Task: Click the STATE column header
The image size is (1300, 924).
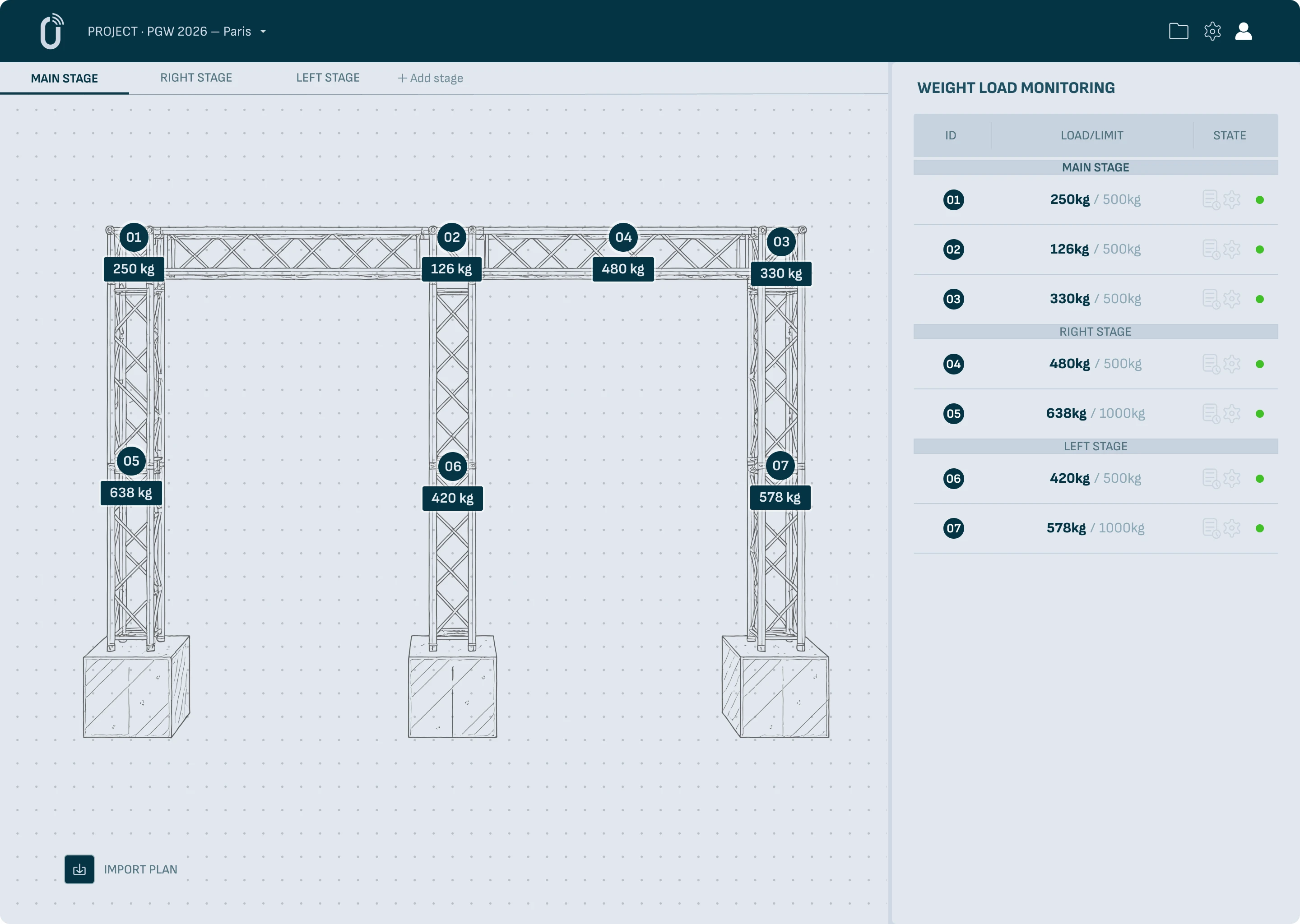Action: click(x=1230, y=135)
